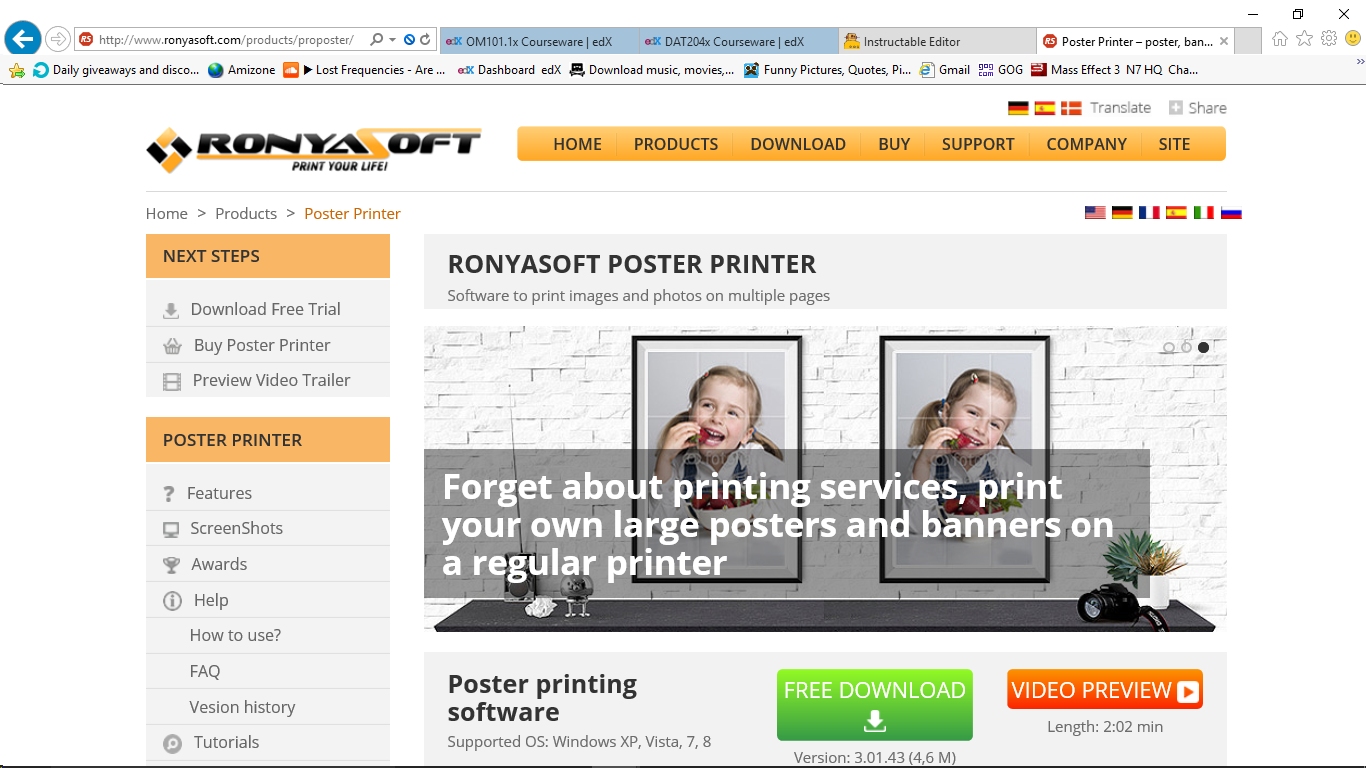Click German flag beside Translate
Viewport: 1366px width, 768px height.
click(x=1018, y=108)
